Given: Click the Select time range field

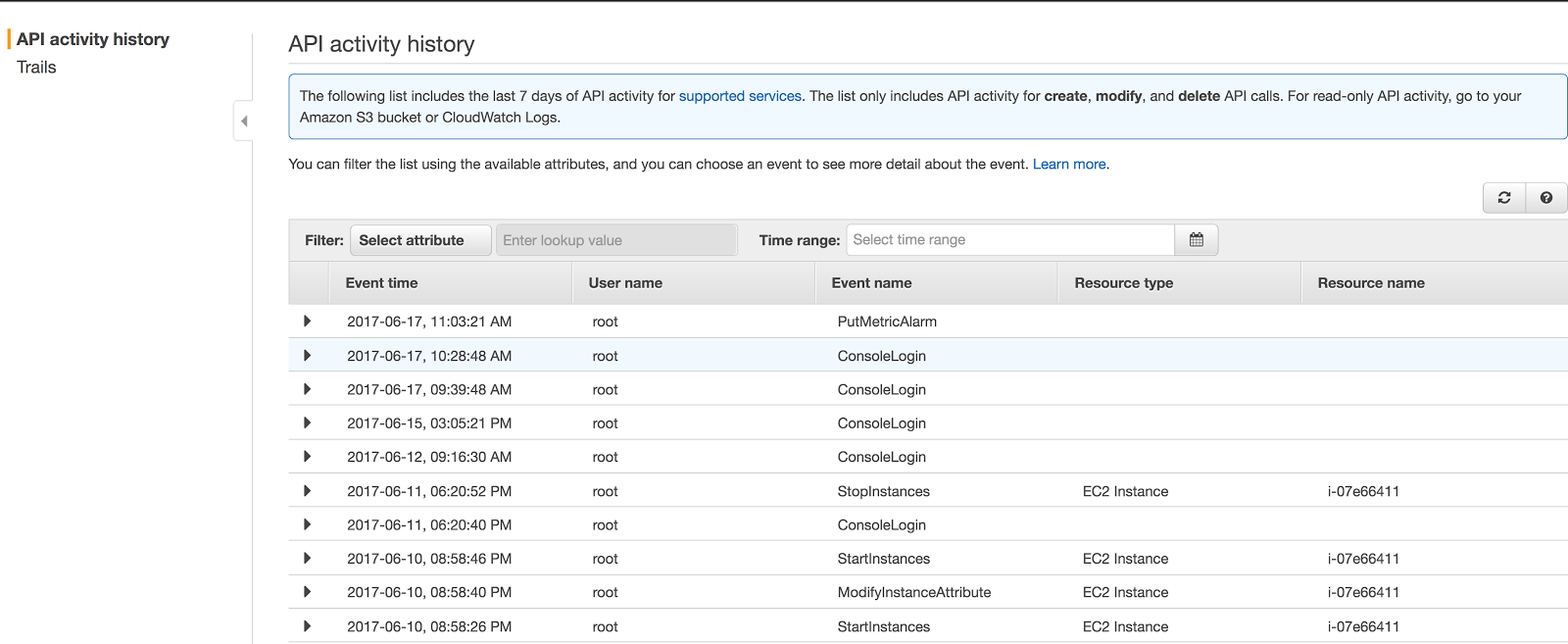Looking at the screenshot, I should click(x=1009, y=240).
